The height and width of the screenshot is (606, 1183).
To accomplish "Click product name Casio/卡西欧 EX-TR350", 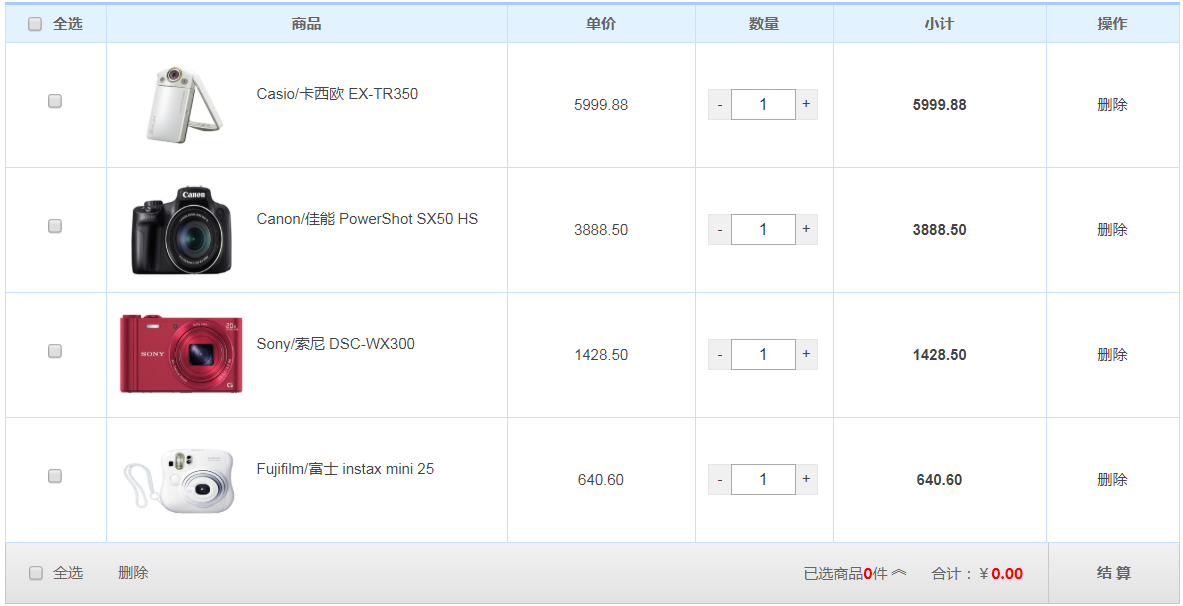I will click(x=337, y=94).
